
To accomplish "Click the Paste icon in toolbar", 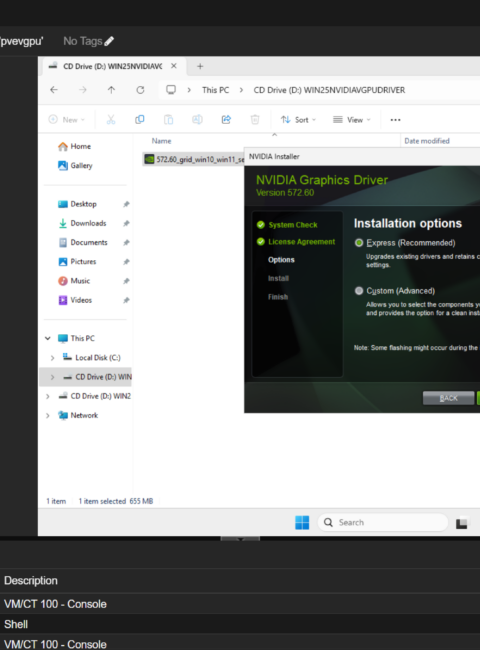I will [x=168, y=120].
